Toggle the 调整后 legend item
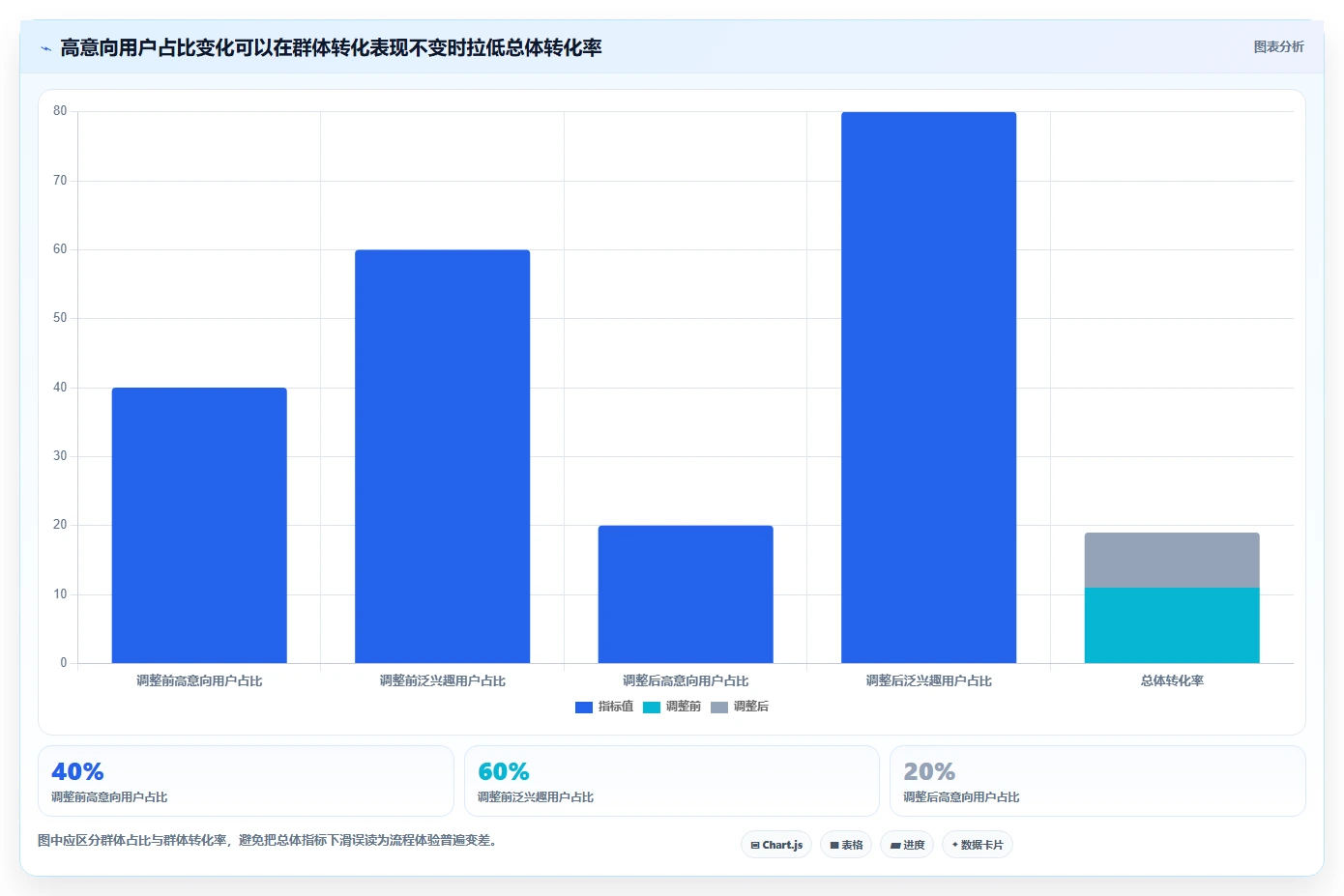1344x896 pixels. 740,707
